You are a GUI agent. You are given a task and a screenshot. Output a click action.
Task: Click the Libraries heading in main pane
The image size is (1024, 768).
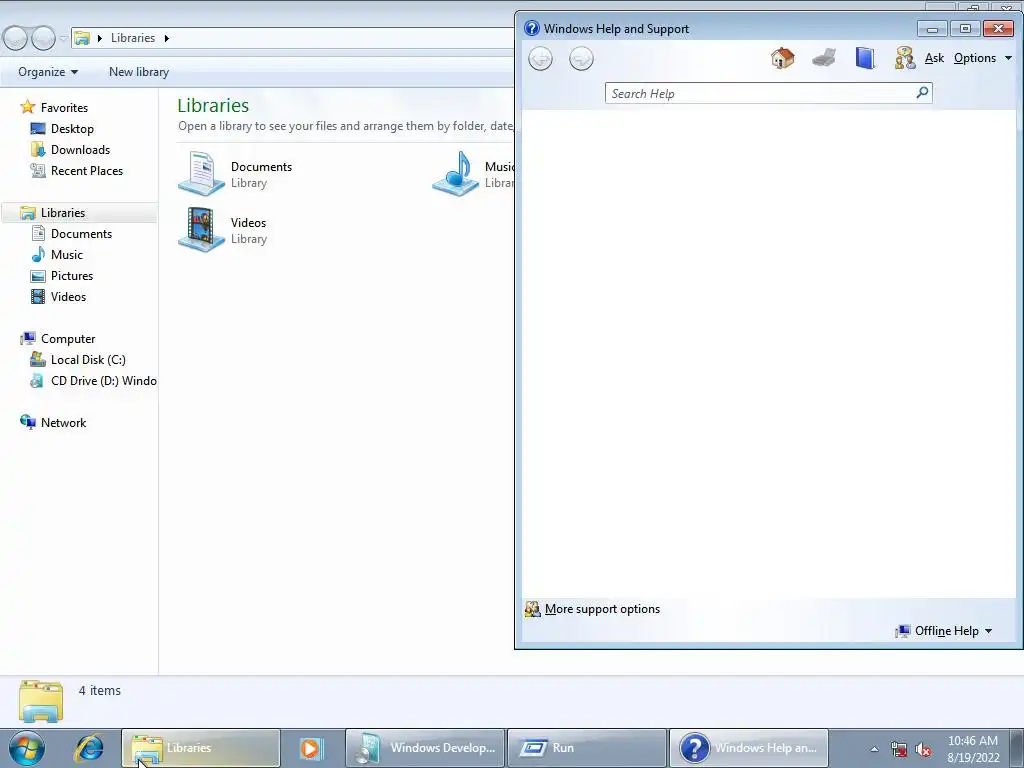213,105
